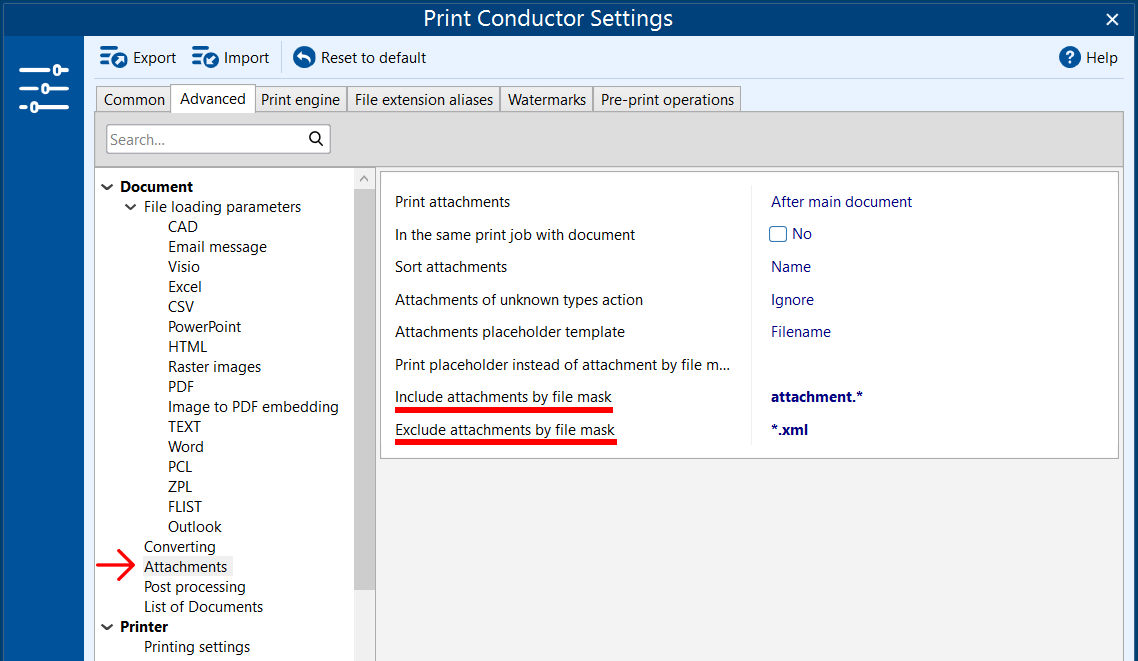
Task: Click 'In the same print job with document' label
Action: (x=515, y=234)
